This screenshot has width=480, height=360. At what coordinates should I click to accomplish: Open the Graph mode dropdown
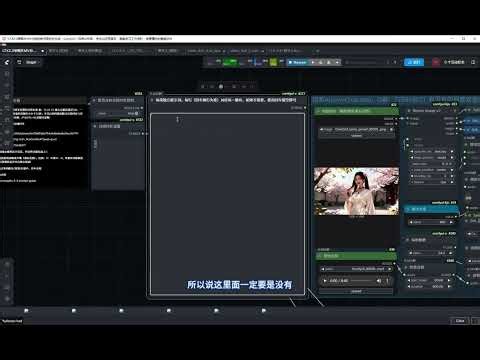pyautogui.click(x=32, y=62)
